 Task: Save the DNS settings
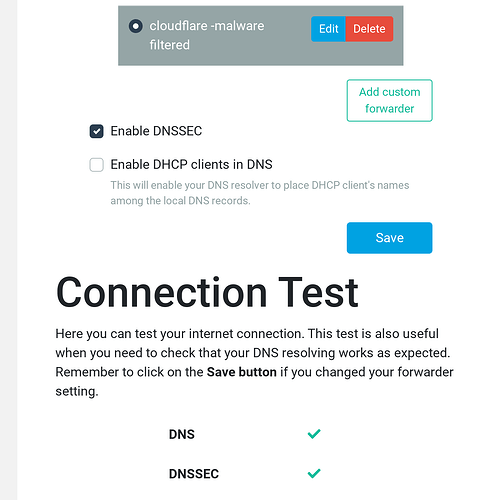[x=389, y=238]
